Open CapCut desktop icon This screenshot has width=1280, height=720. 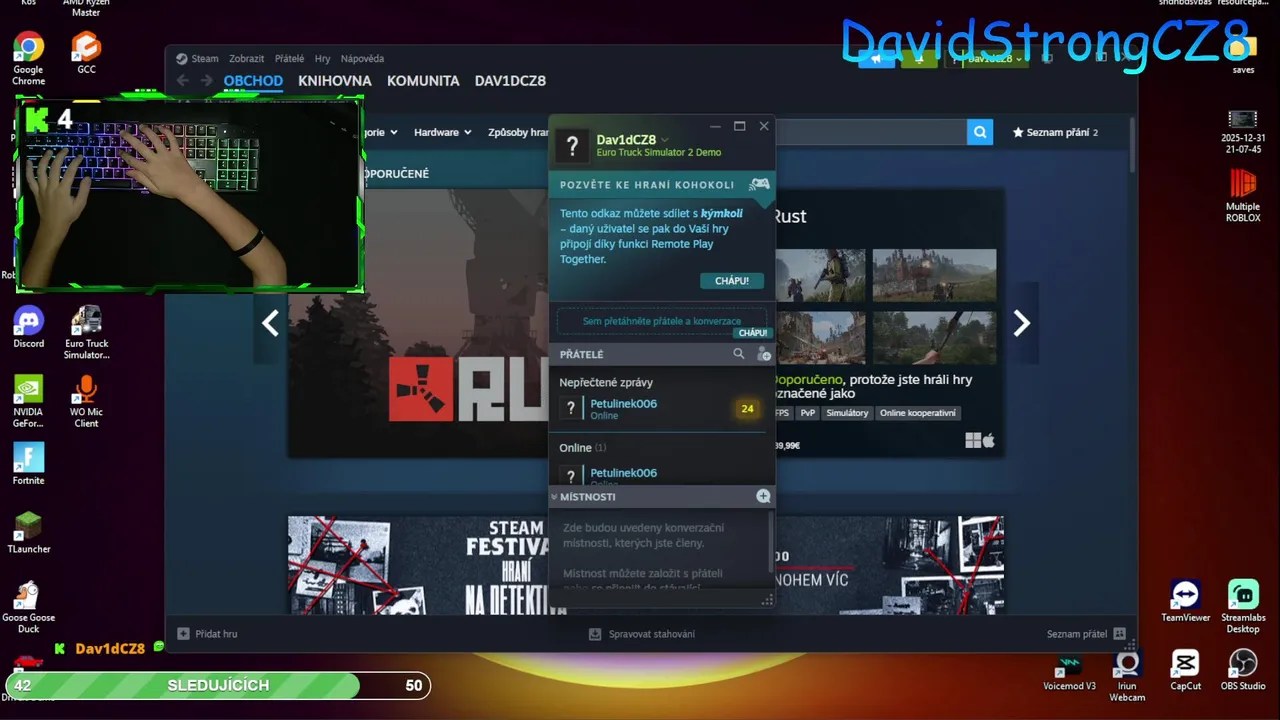(1185, 670)
